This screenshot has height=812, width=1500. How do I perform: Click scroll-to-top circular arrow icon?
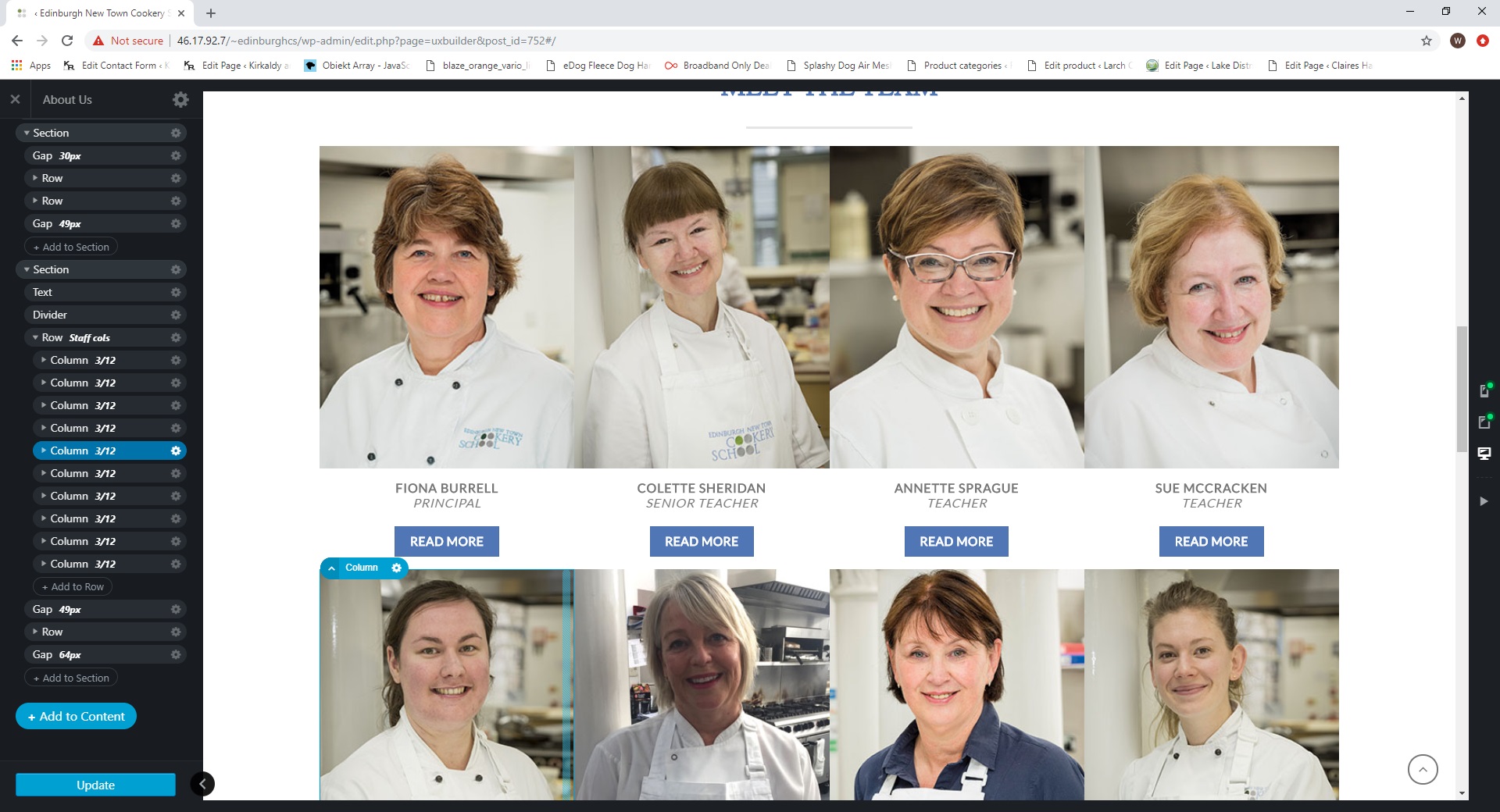click(1422, 770)
